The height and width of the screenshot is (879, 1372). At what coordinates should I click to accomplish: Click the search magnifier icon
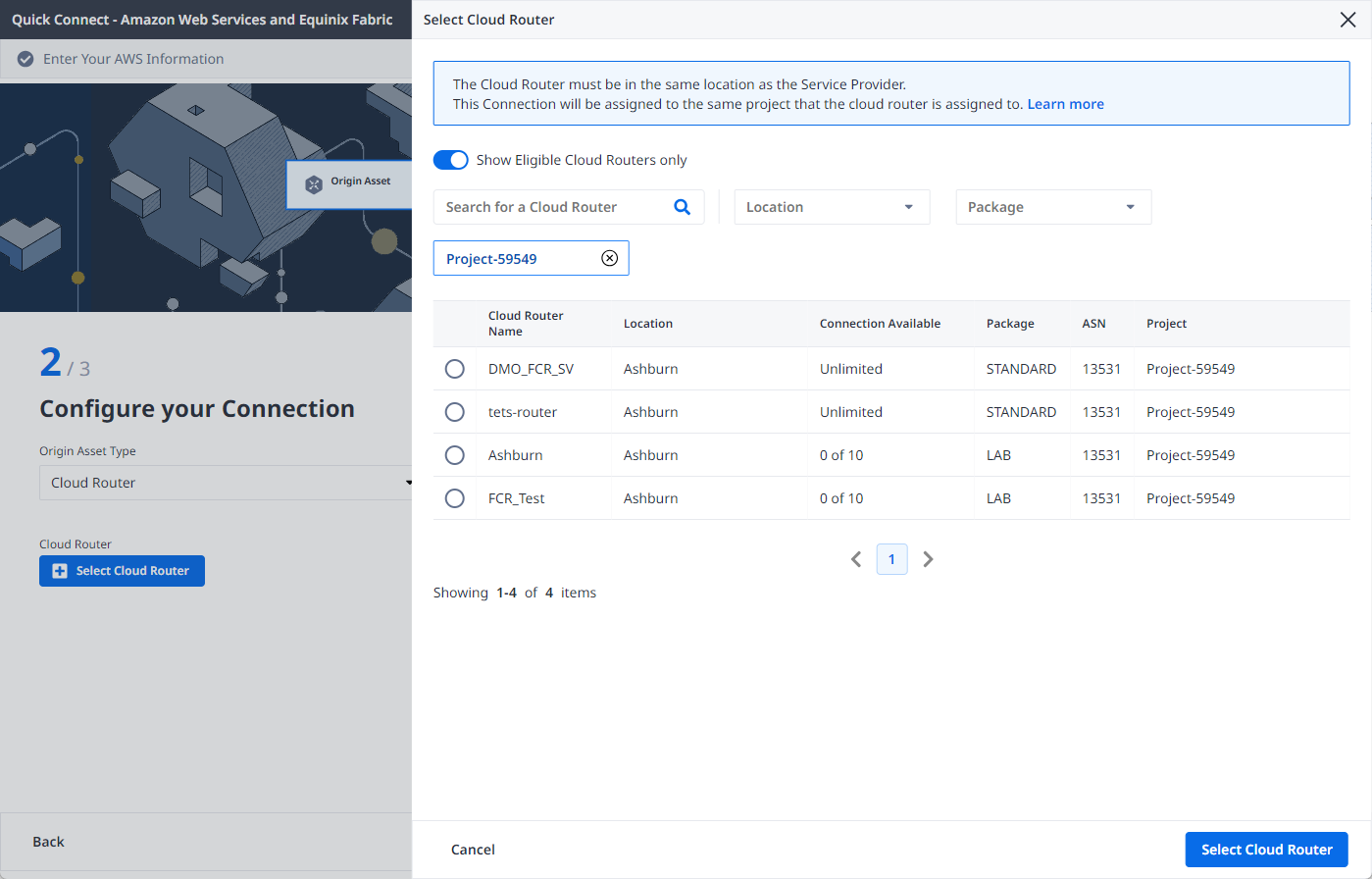pos(683,207)
